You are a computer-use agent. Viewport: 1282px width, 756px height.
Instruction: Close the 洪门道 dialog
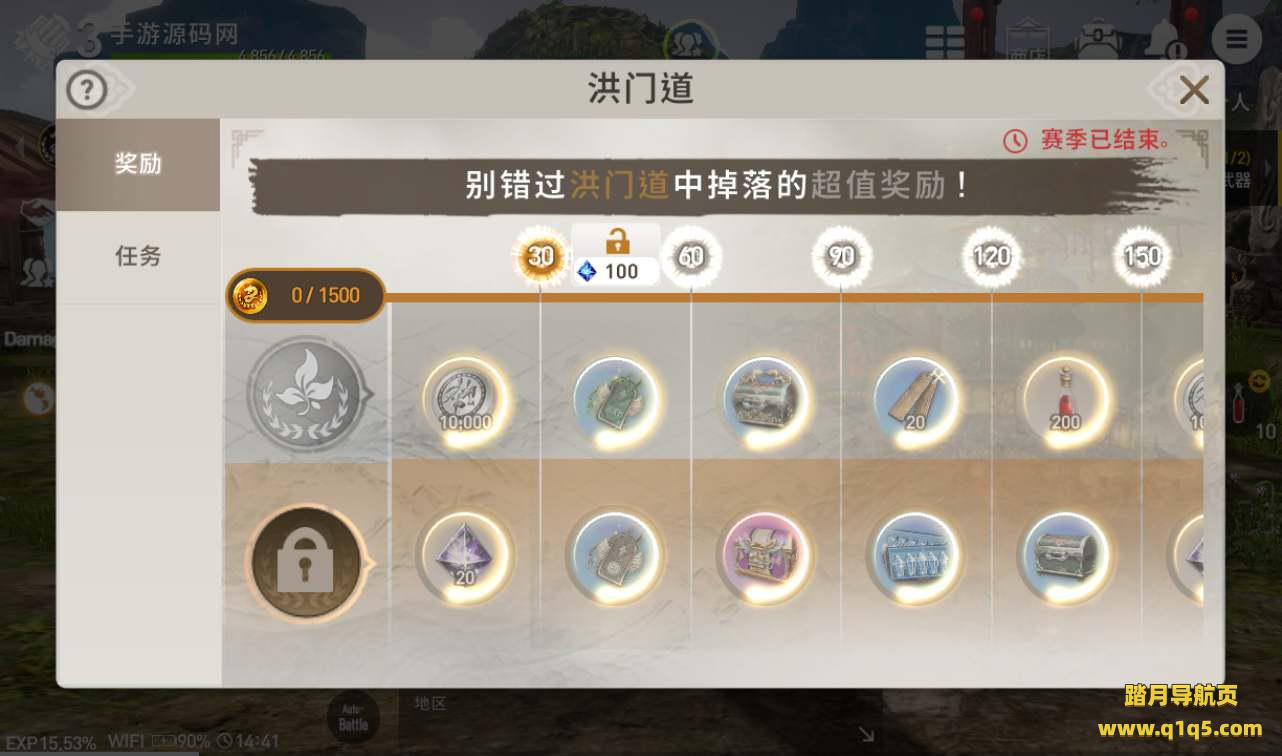(x=1194, y=91)
